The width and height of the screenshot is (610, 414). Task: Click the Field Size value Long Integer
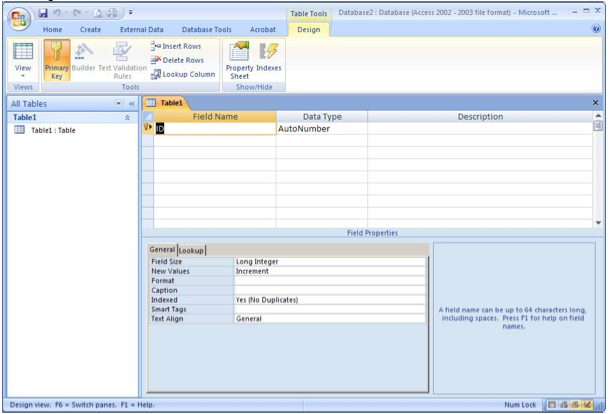point(330,262)
